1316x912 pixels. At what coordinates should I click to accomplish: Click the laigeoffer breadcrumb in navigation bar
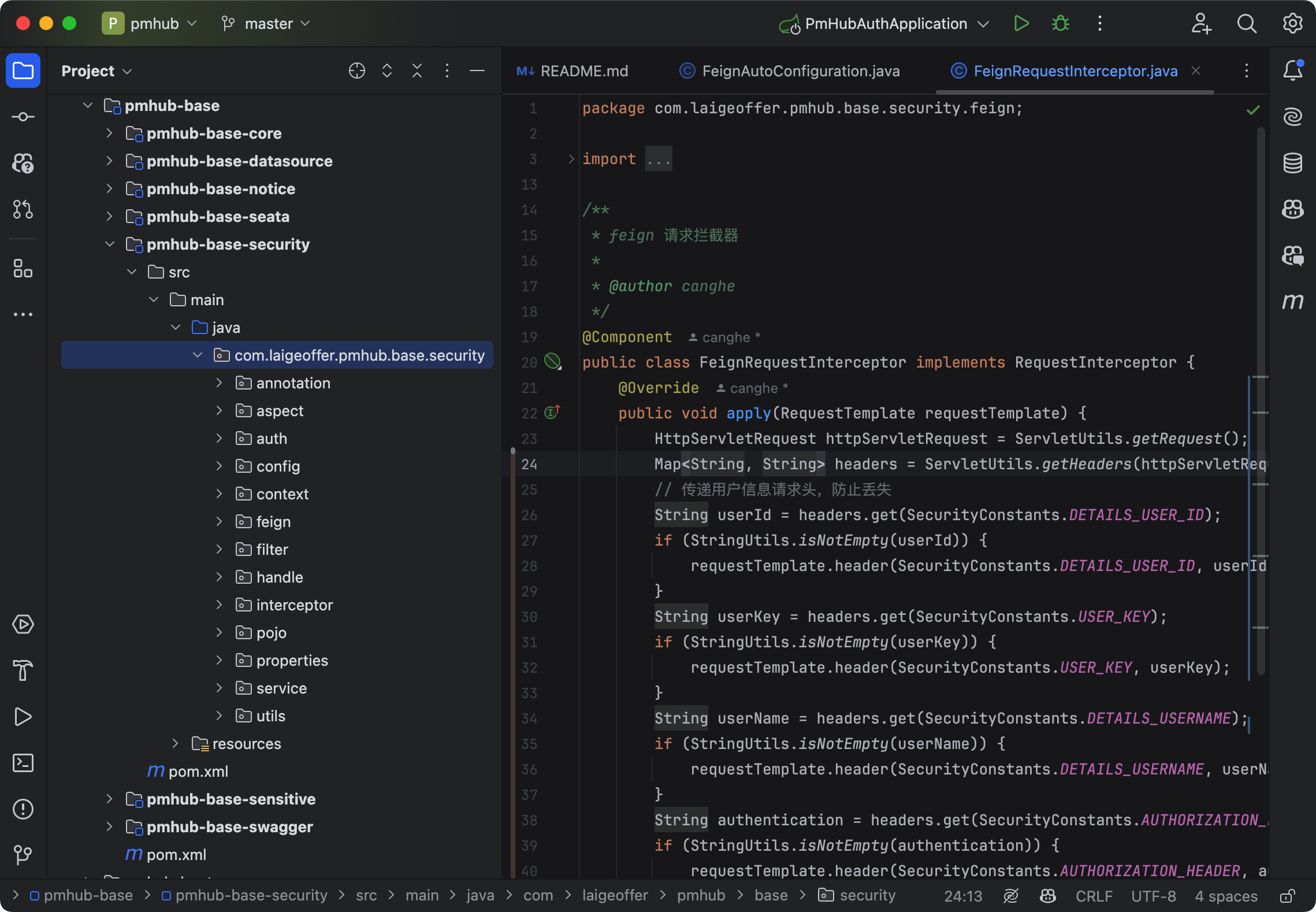pos(615,895)
